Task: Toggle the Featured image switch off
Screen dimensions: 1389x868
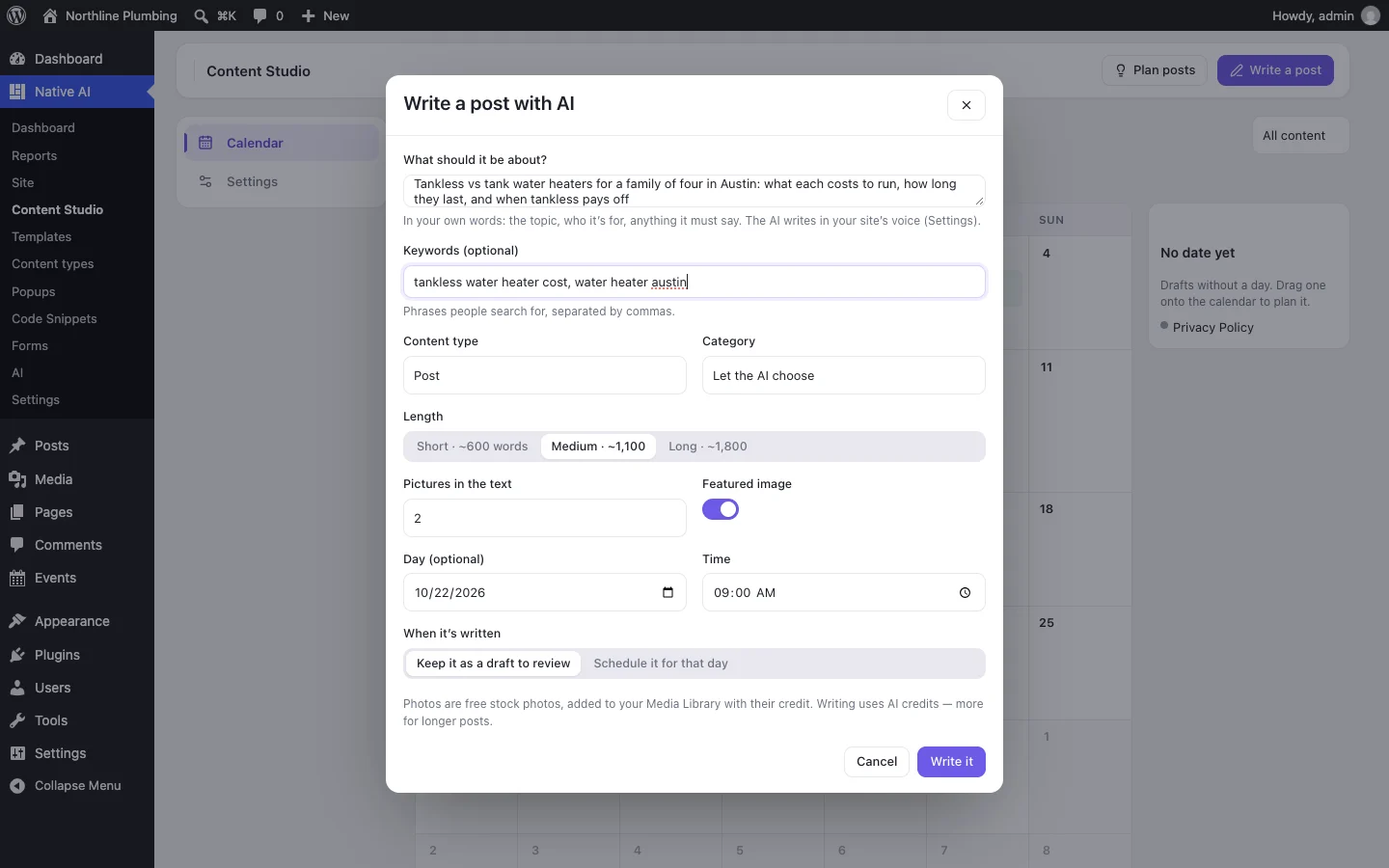Action: (x=721, y=509)
